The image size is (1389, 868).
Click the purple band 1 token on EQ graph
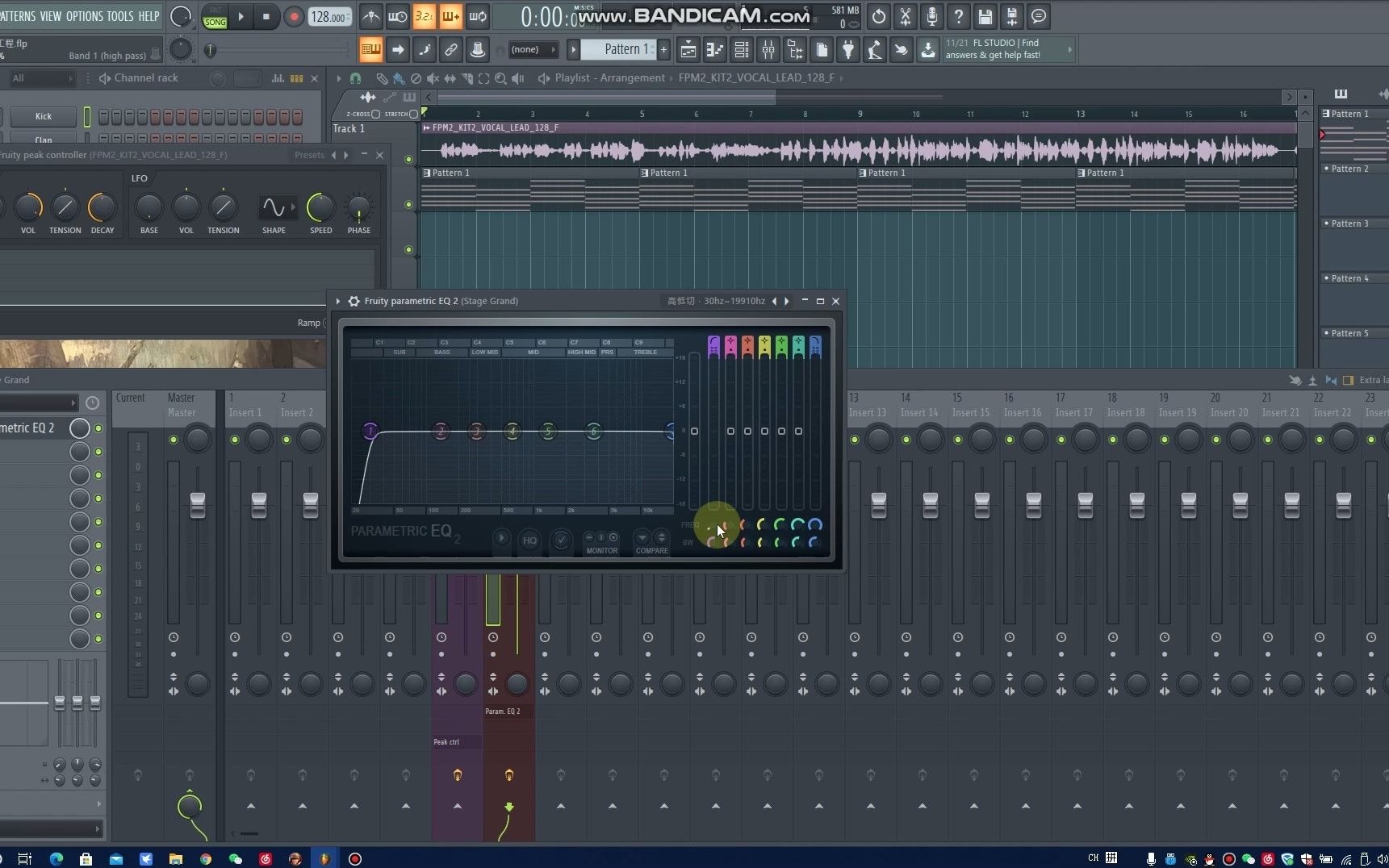[x=370, y=431]
